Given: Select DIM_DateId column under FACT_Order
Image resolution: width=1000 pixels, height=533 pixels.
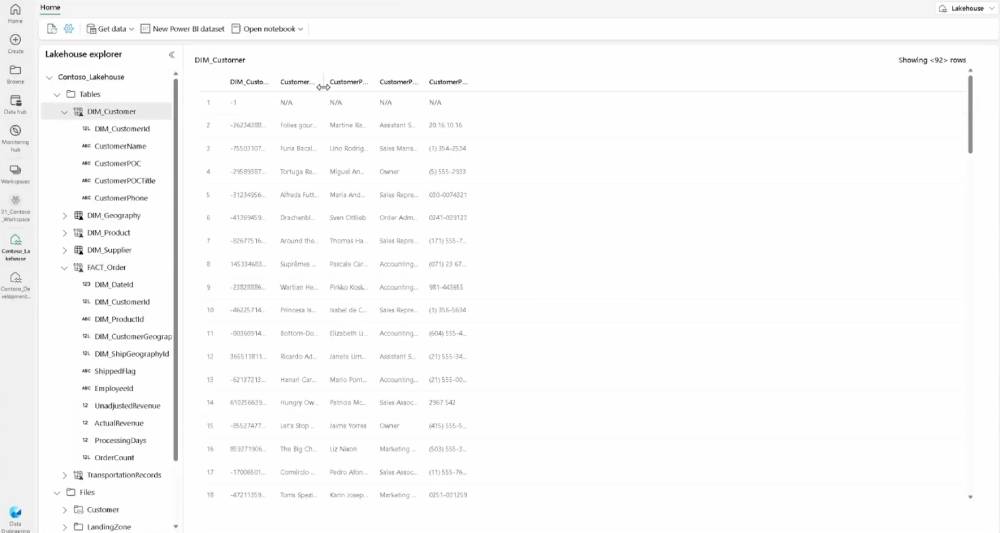Looking at the screenshot, I should point(114,284).
